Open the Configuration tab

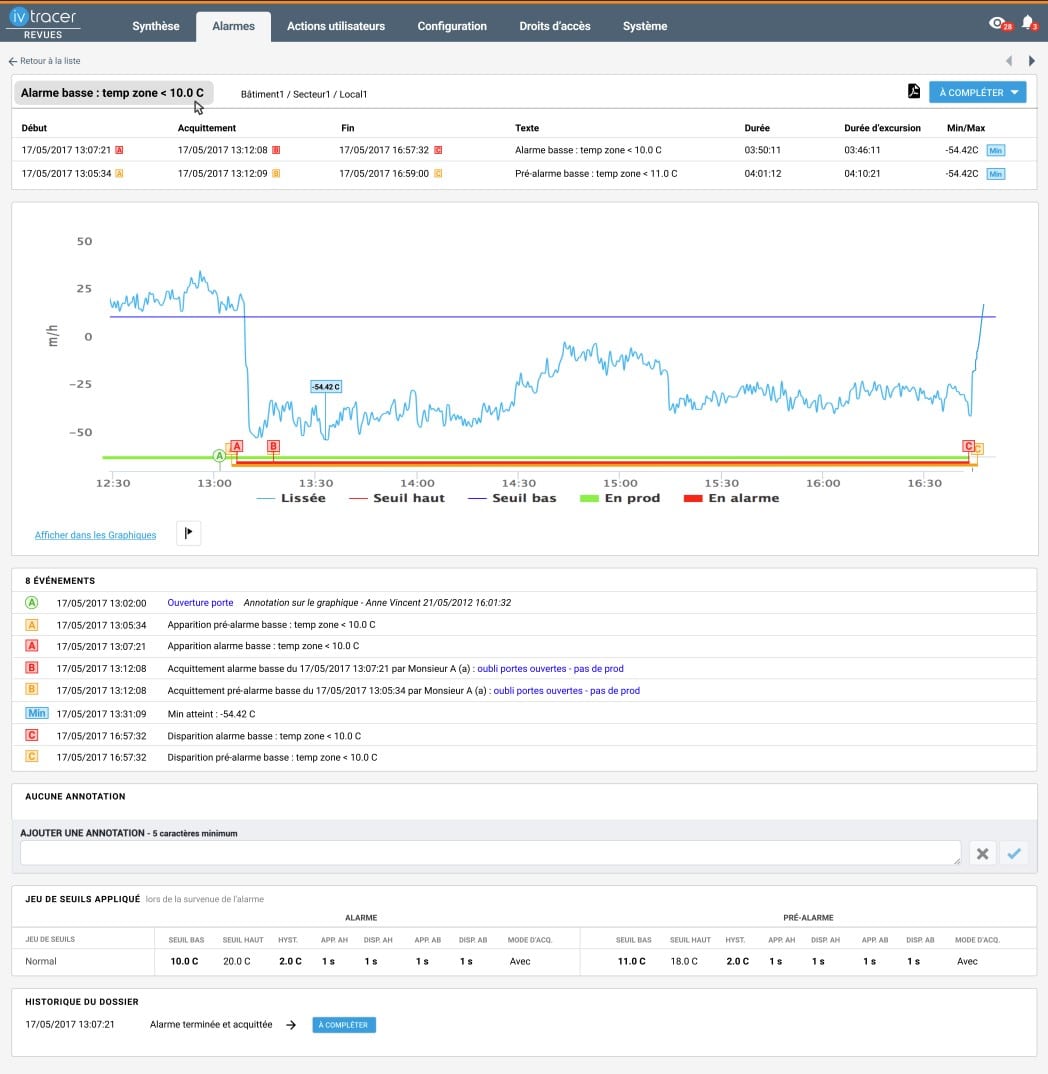click(452, 26)
